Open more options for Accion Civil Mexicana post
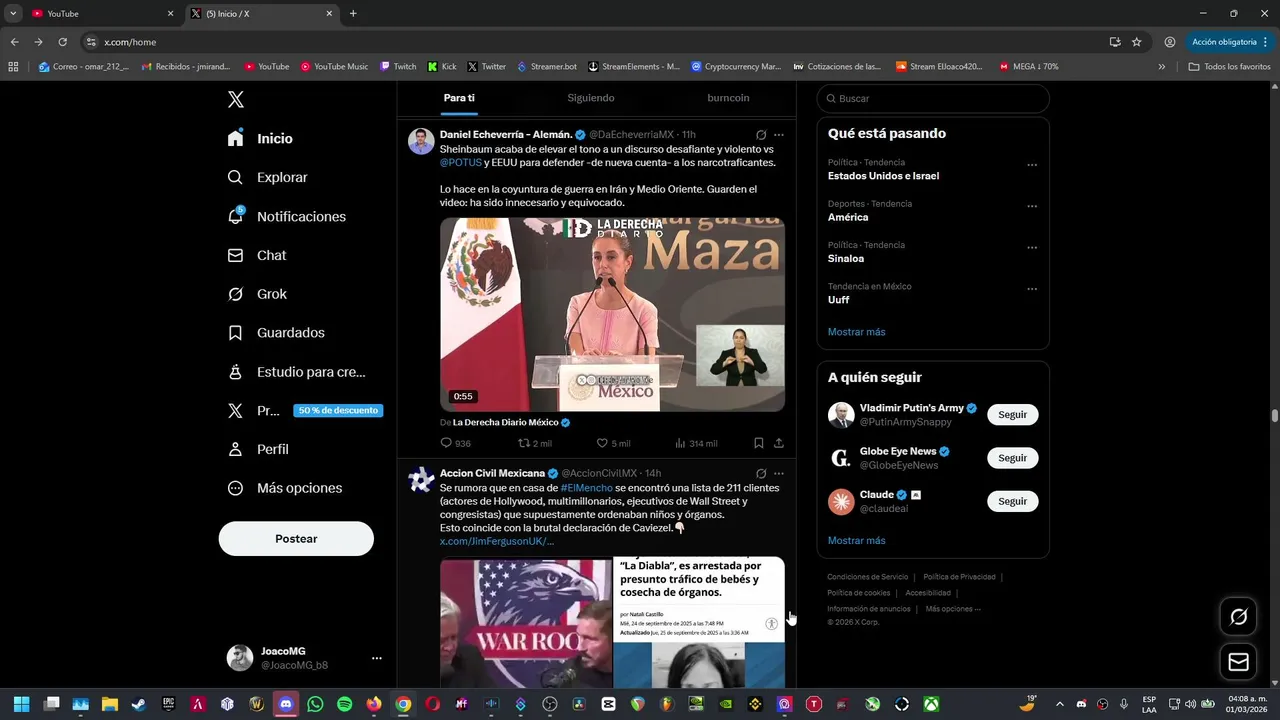Image resolution: width=1280 pixels, height=720 pixels. click(779, 473)
